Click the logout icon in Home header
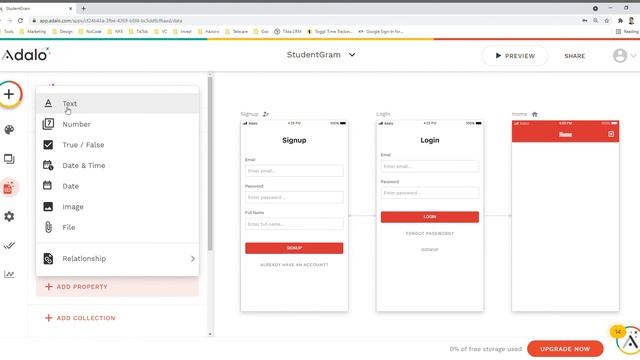640x360 pixels. [x=611, y=134]
